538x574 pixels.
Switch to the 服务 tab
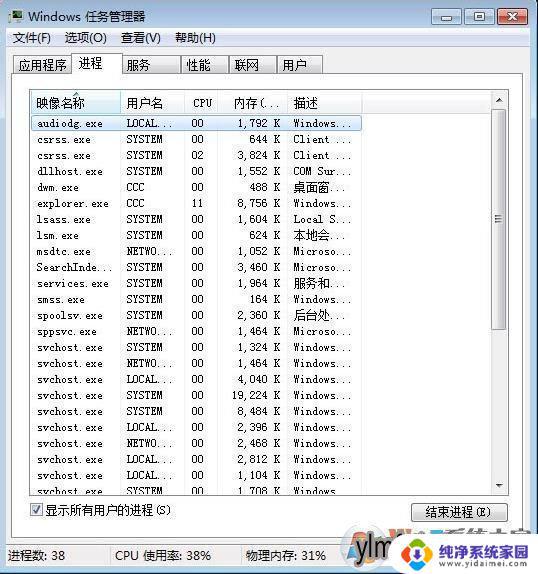pos(151,65)
